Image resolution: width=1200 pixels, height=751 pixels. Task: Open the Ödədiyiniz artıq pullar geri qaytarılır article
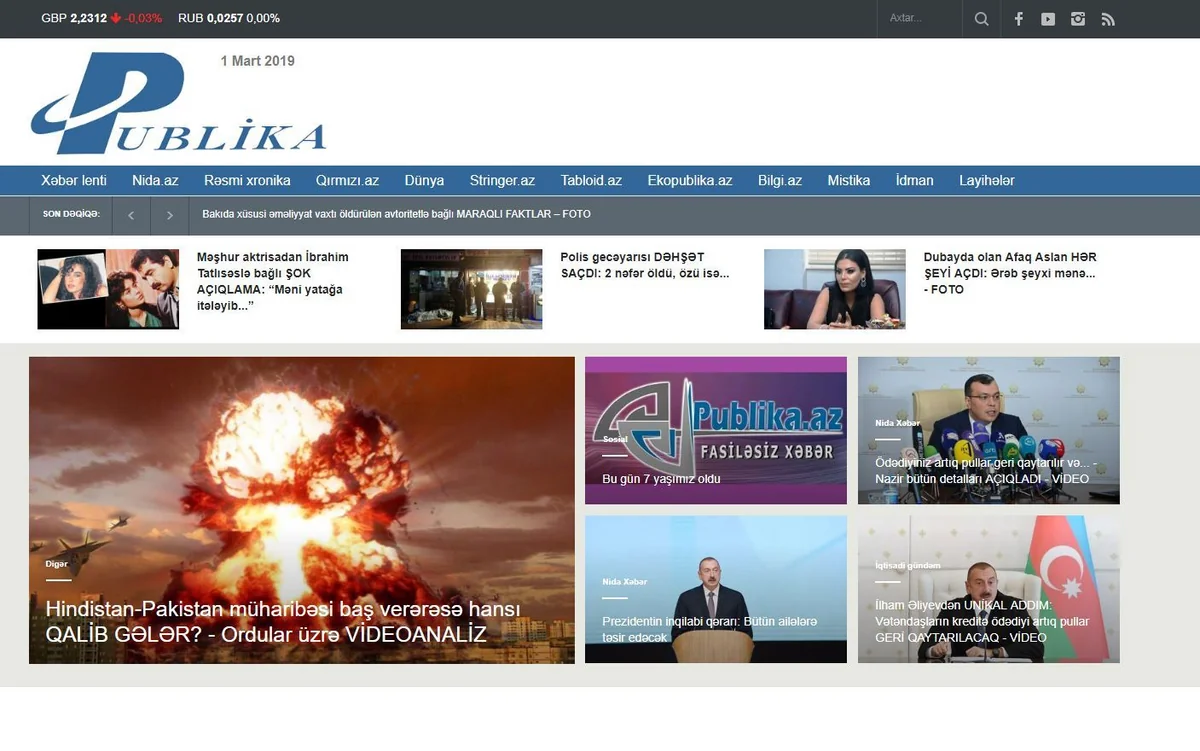coord(984,471)
